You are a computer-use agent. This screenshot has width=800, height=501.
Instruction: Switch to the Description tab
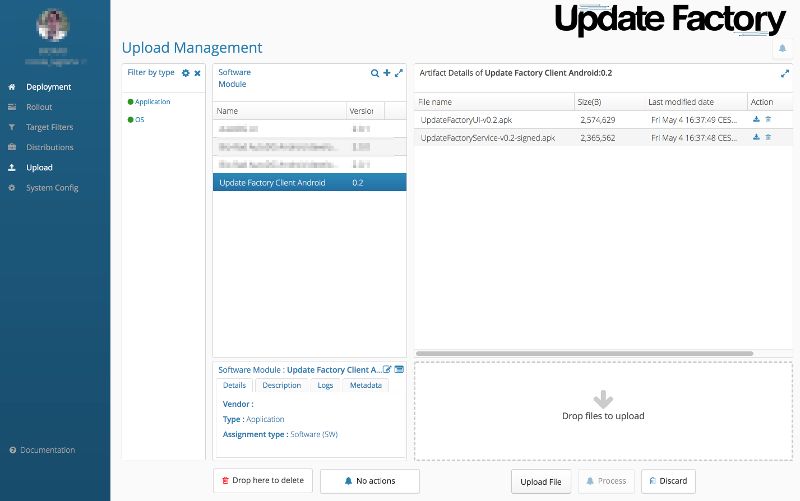pos(282,385)
